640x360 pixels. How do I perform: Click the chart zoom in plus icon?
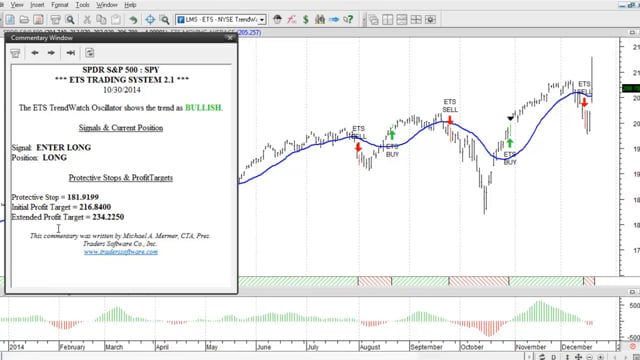[x=600, y=357]
